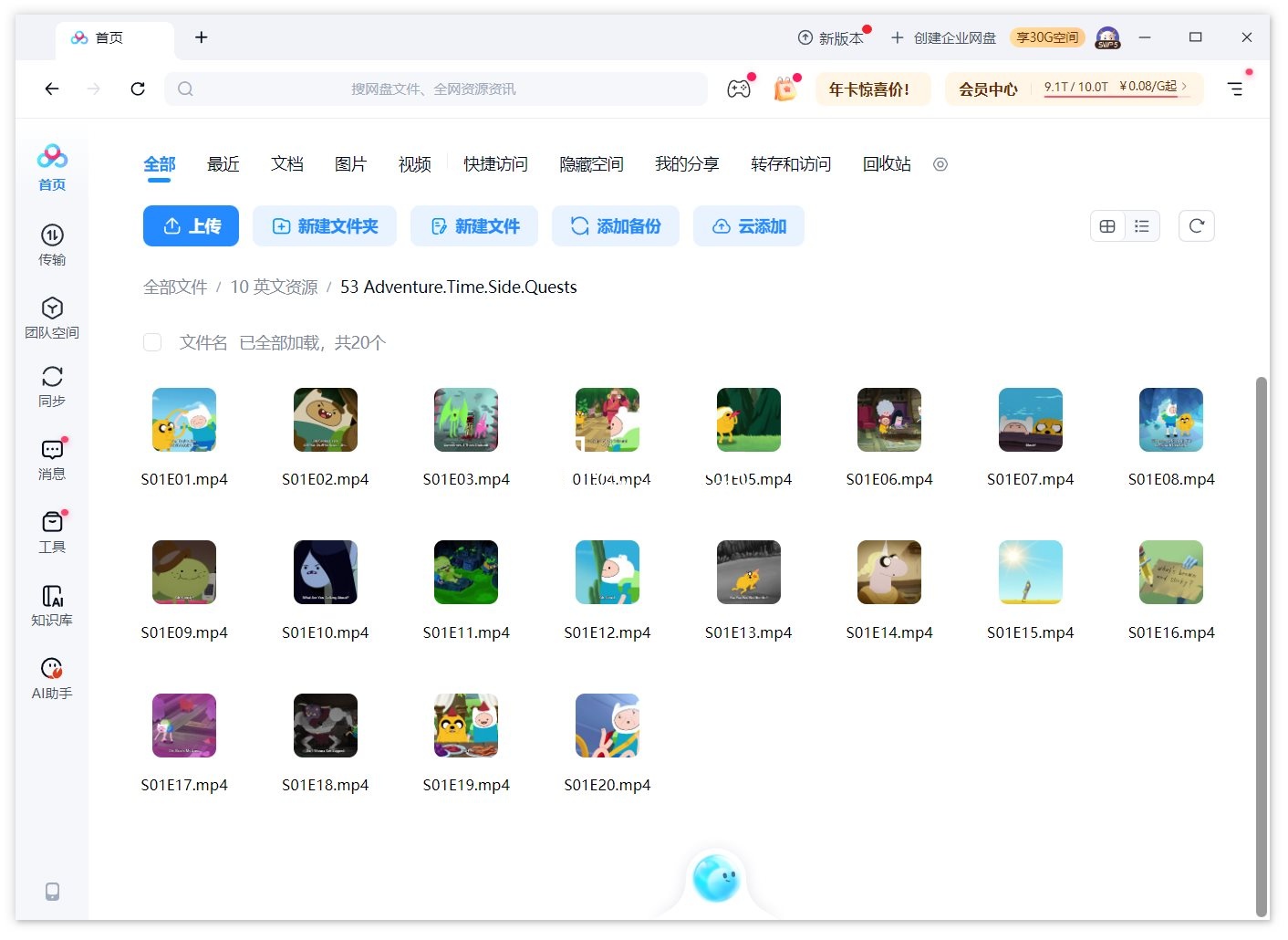This screenshot has height=940, width=1288.
Task: Click the 新版本 update notice
Action: point(830,37)
